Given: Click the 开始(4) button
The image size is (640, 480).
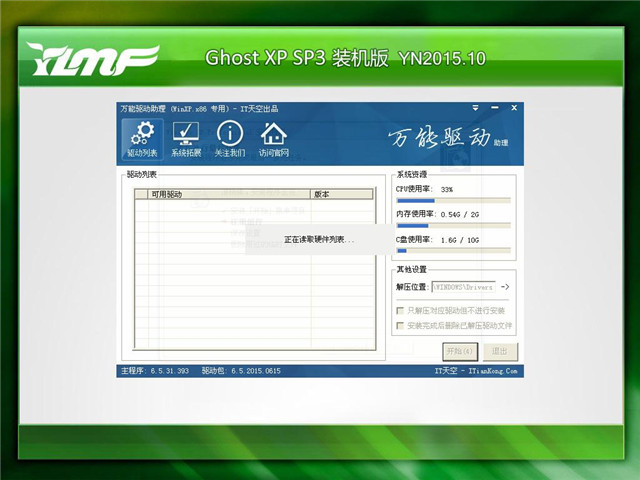Looking at the screenshot, I should pos(460,351).
